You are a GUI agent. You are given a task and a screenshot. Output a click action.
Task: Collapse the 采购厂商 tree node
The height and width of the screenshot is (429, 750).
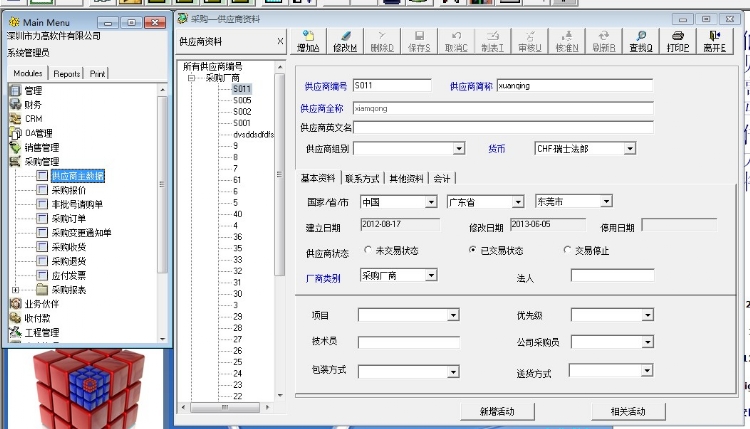point(191,78)
